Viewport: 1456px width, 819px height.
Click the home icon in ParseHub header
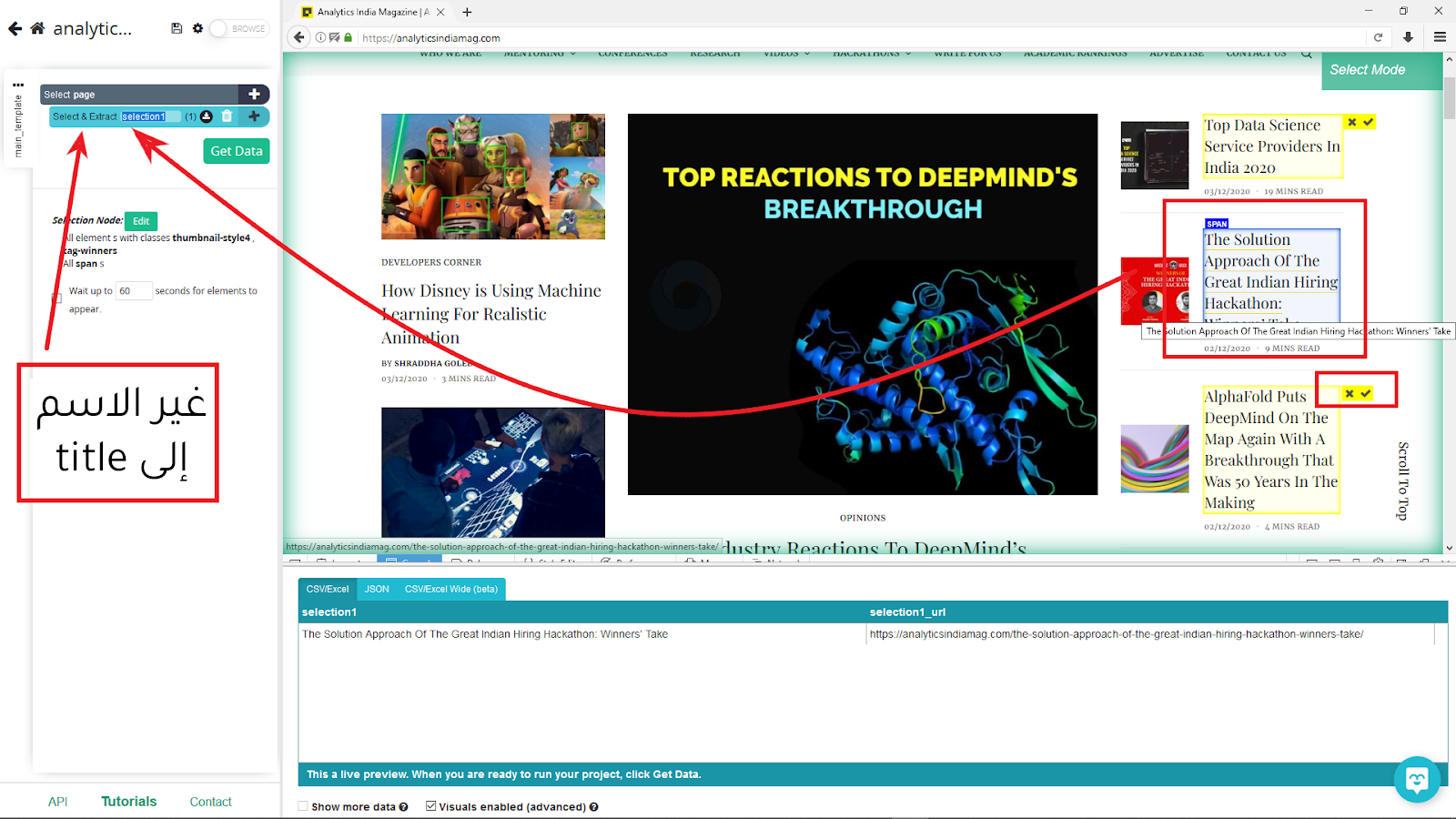37,28
